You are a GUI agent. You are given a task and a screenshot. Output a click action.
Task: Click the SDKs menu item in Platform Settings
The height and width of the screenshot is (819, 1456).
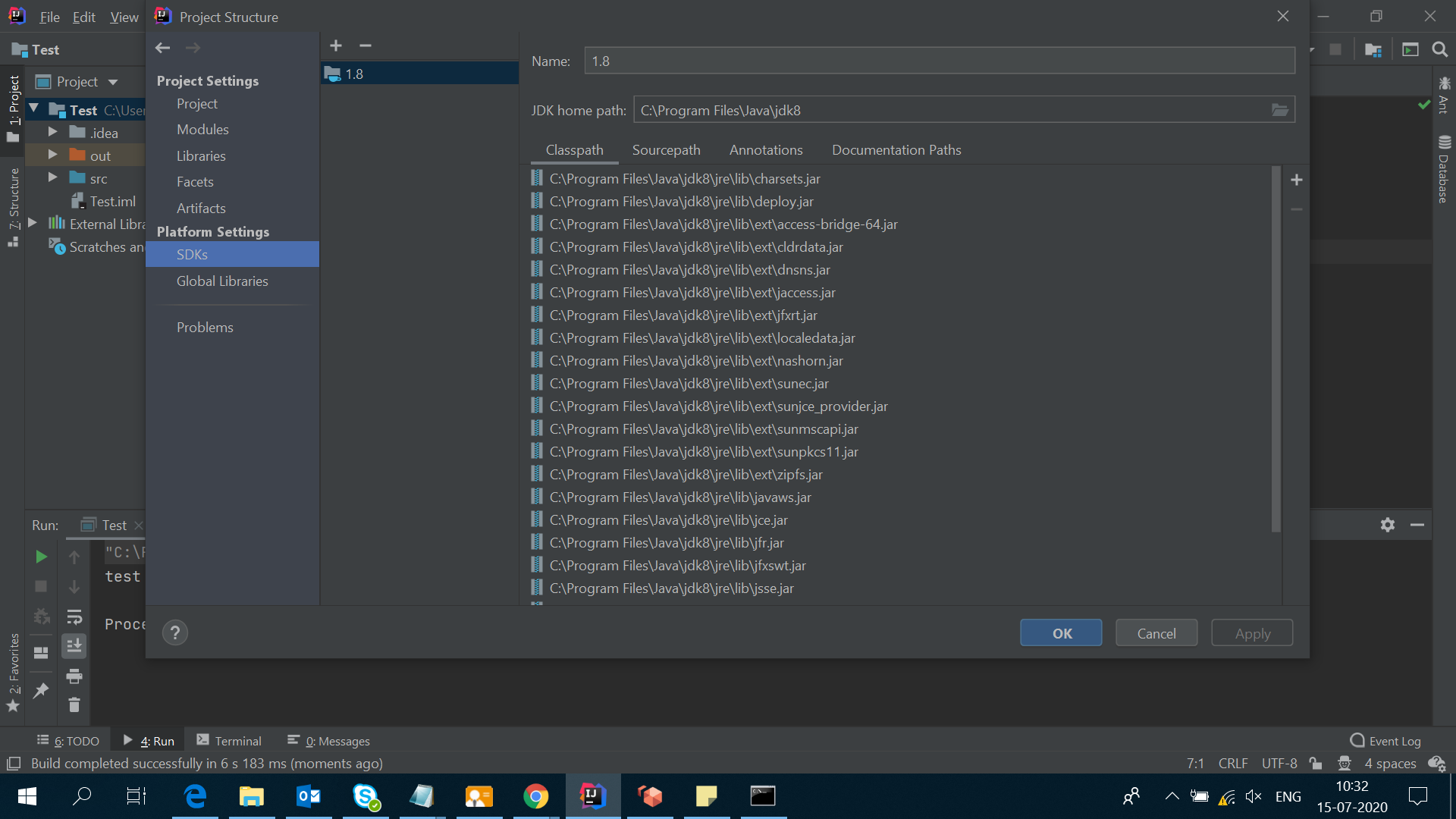(x=192, y=254)
